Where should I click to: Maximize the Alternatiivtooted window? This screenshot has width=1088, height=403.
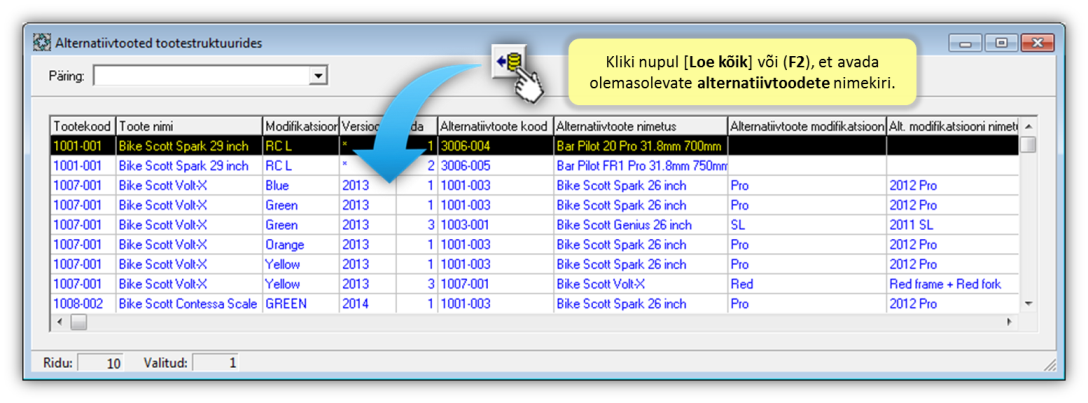point(1001,43)
